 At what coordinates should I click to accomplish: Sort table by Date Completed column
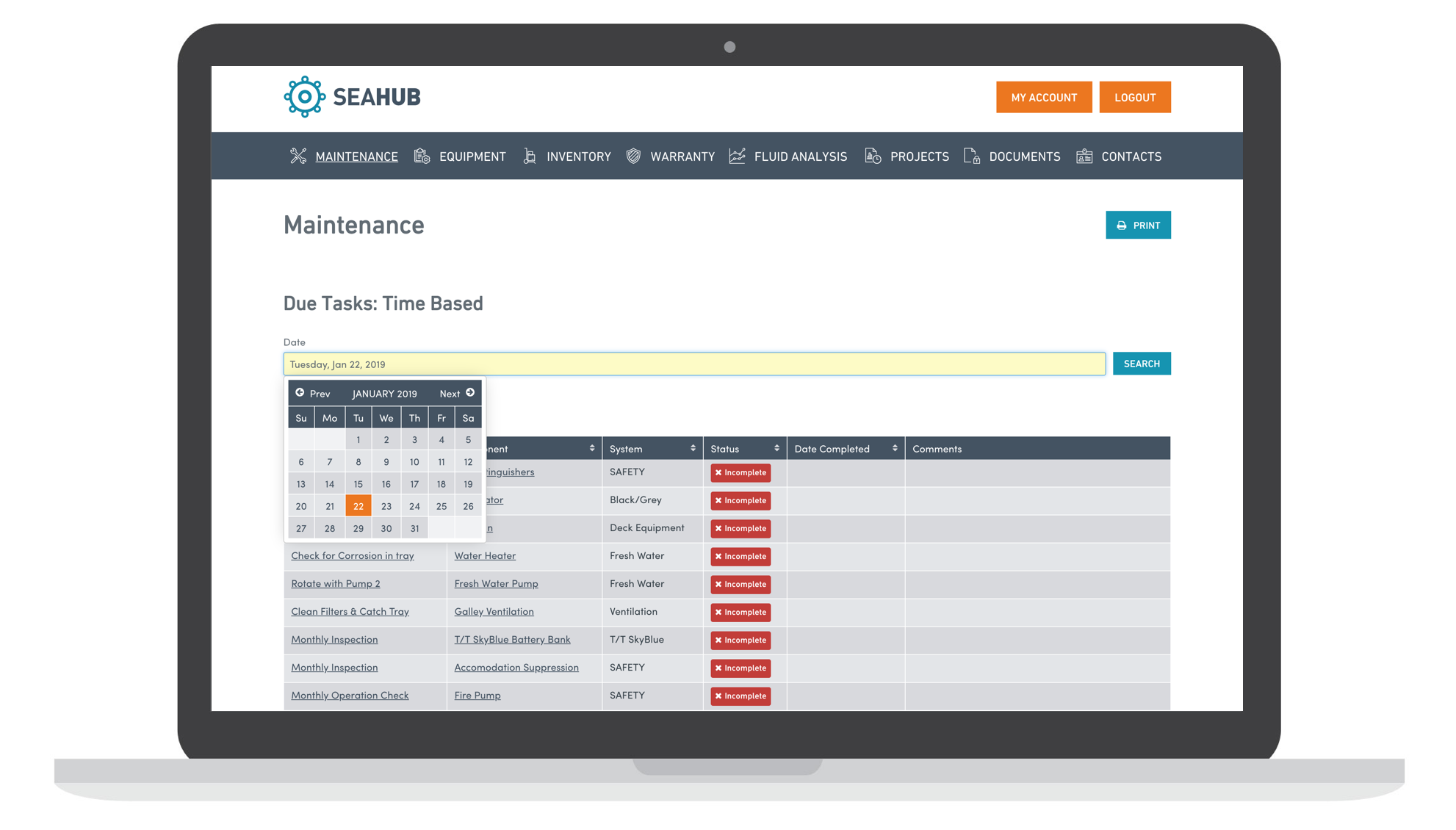click(x=894, y=448)
